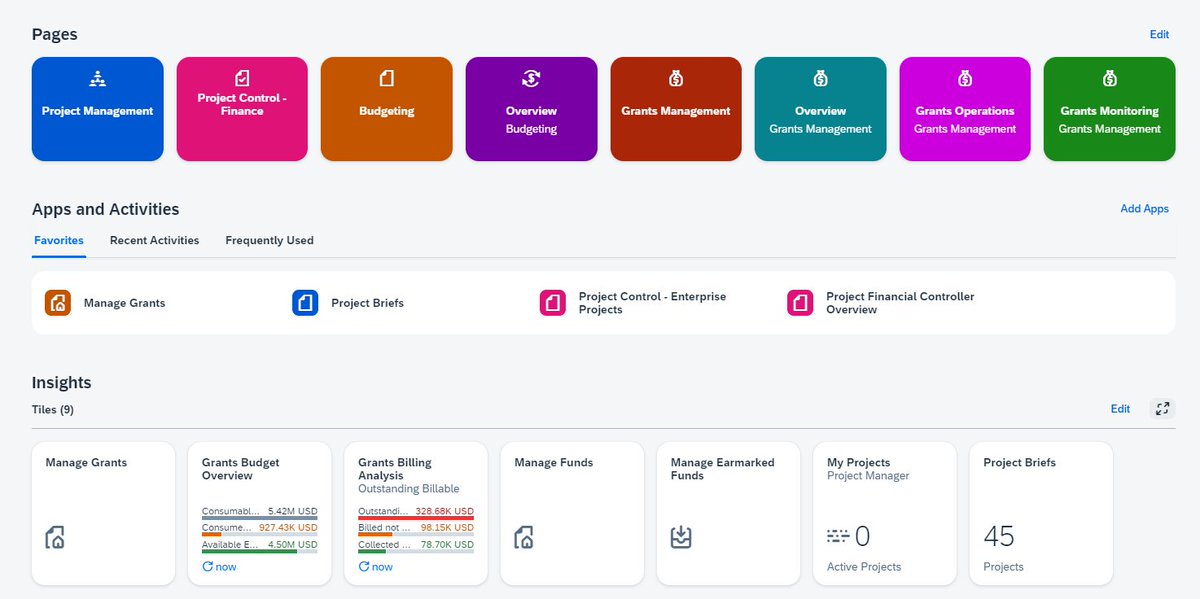Click the Add Apps link
This screenshot has height=599, width=1200.
click(x=1144, y=209)
